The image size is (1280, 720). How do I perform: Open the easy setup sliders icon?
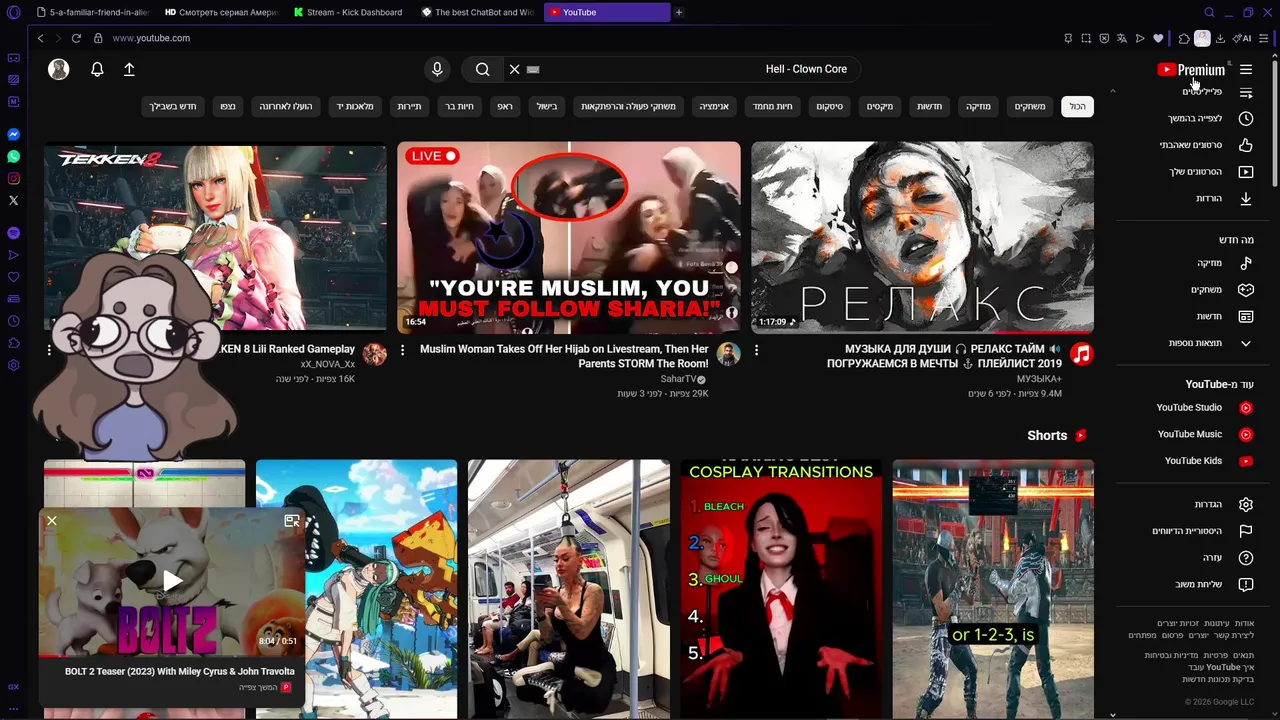[x=1265, y=38]
